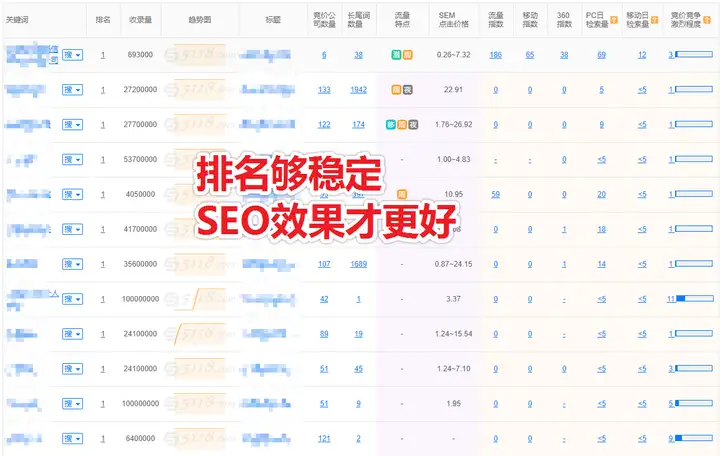
Task: Open trend chart in the 693000 row
Action: pyautogui.click(x=200, y=55)
